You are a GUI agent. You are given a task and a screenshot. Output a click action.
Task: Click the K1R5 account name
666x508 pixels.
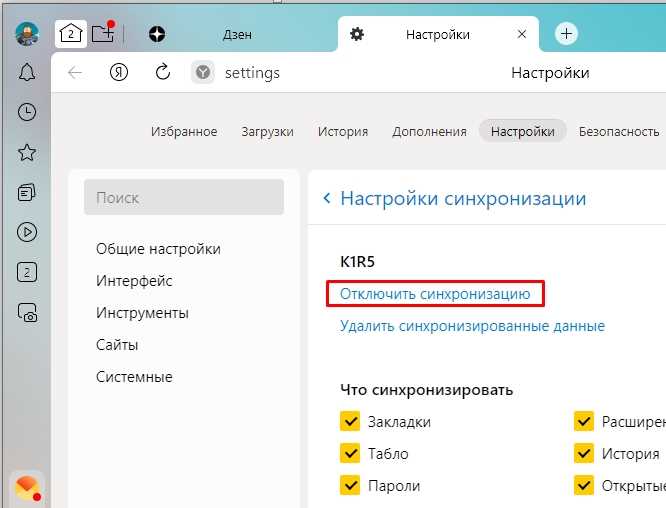[x=357, y=262]
